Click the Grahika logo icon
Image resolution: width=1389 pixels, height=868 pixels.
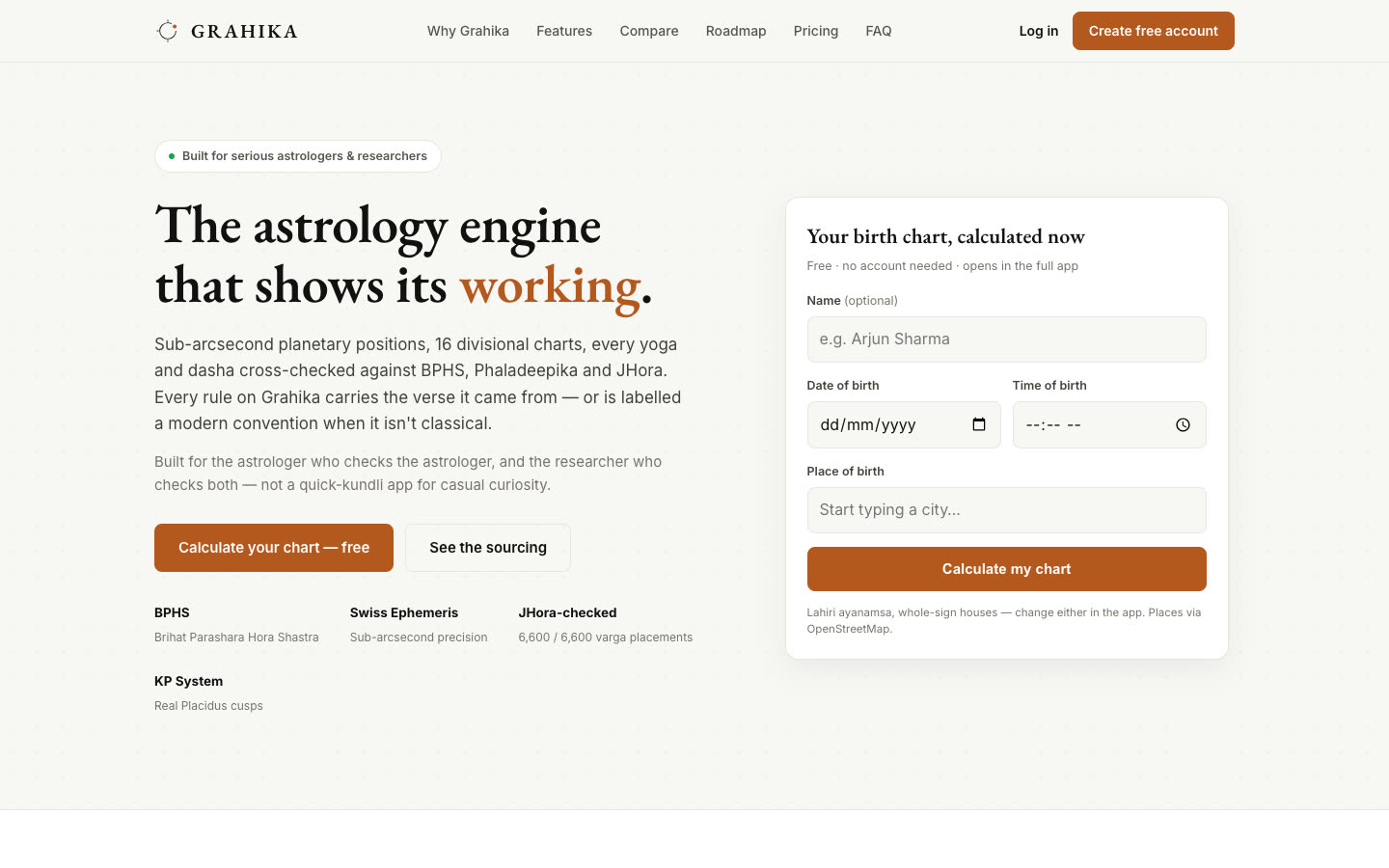167,31
